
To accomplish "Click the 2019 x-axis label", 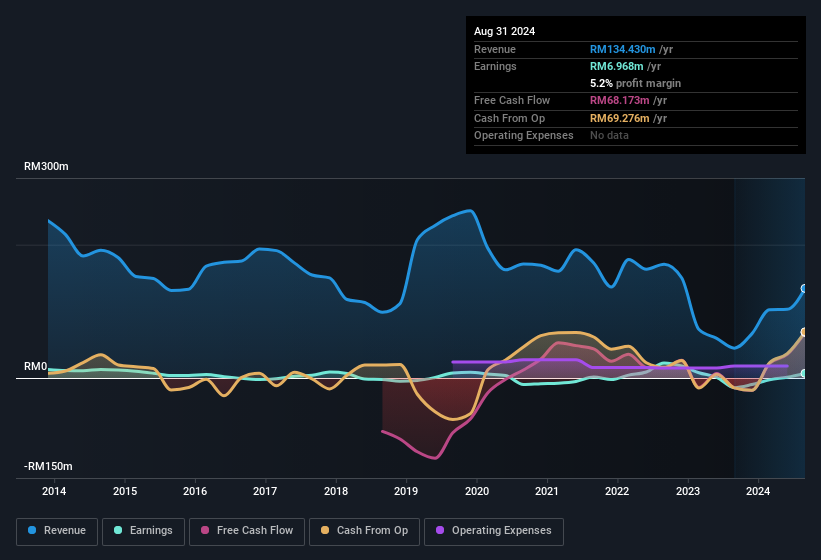I will (x=406, y=491).
